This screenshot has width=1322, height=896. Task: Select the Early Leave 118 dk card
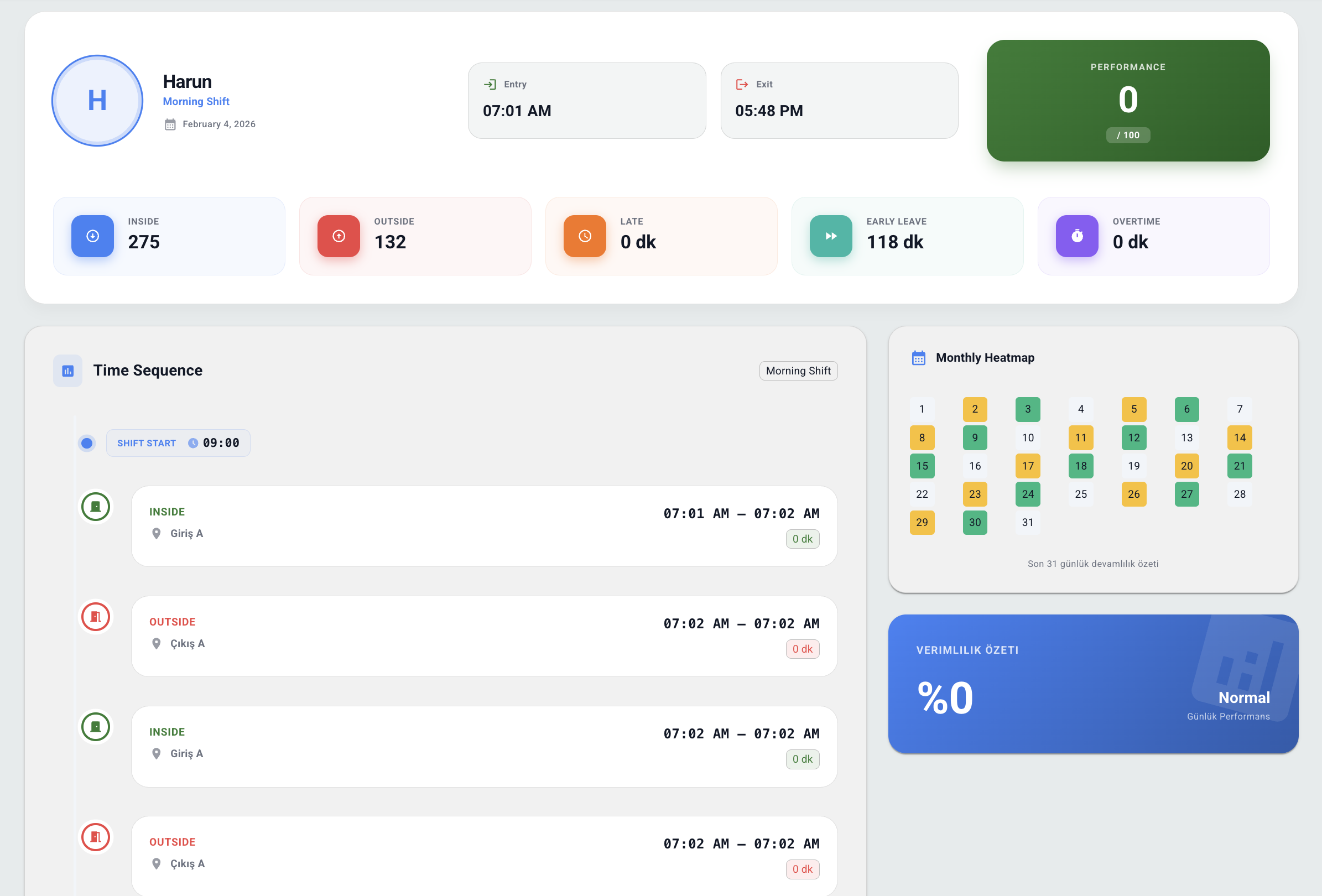coord(907,236)
